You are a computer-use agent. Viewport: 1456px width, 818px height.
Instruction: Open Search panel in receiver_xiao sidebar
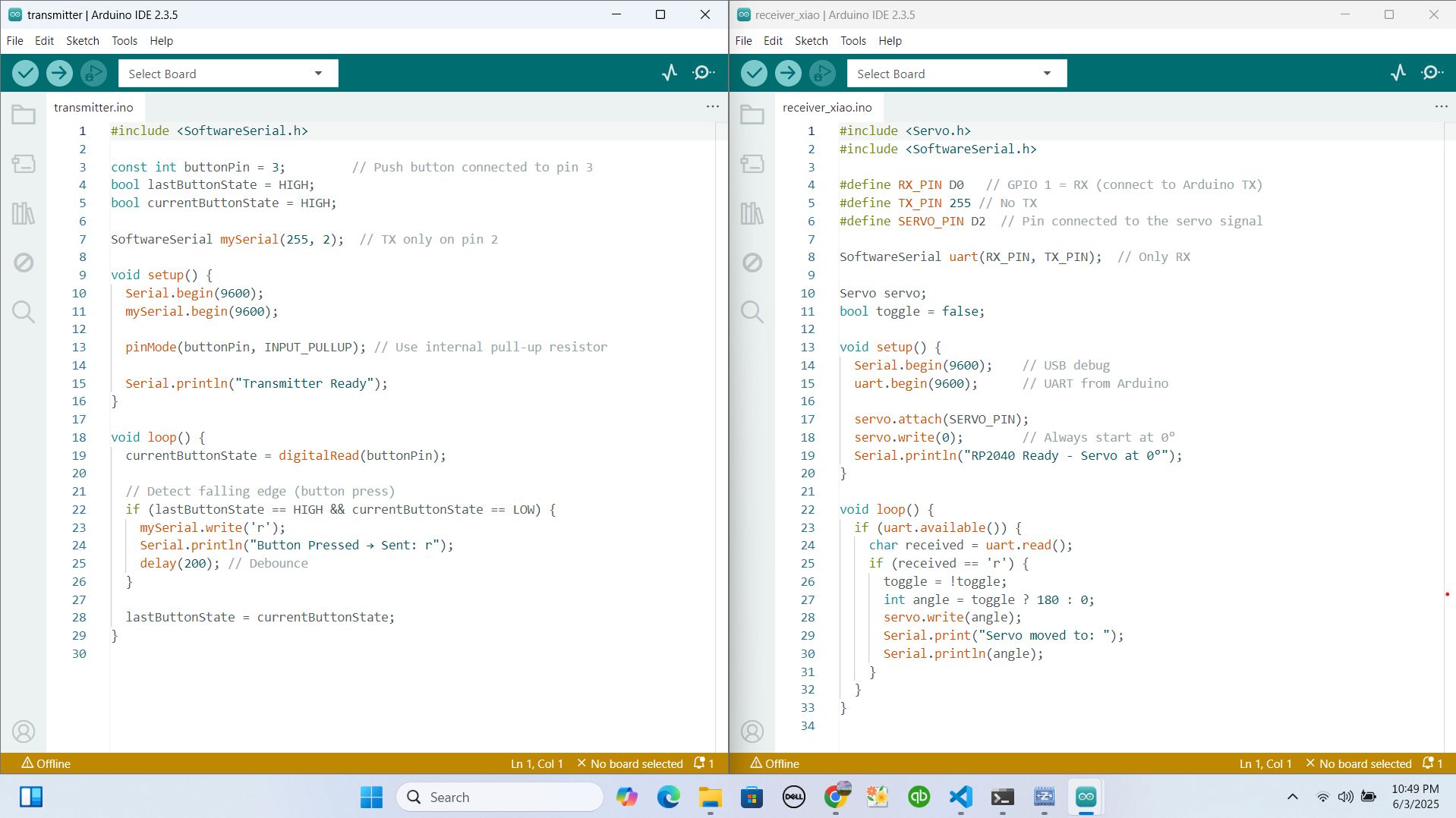click(752, 311)
